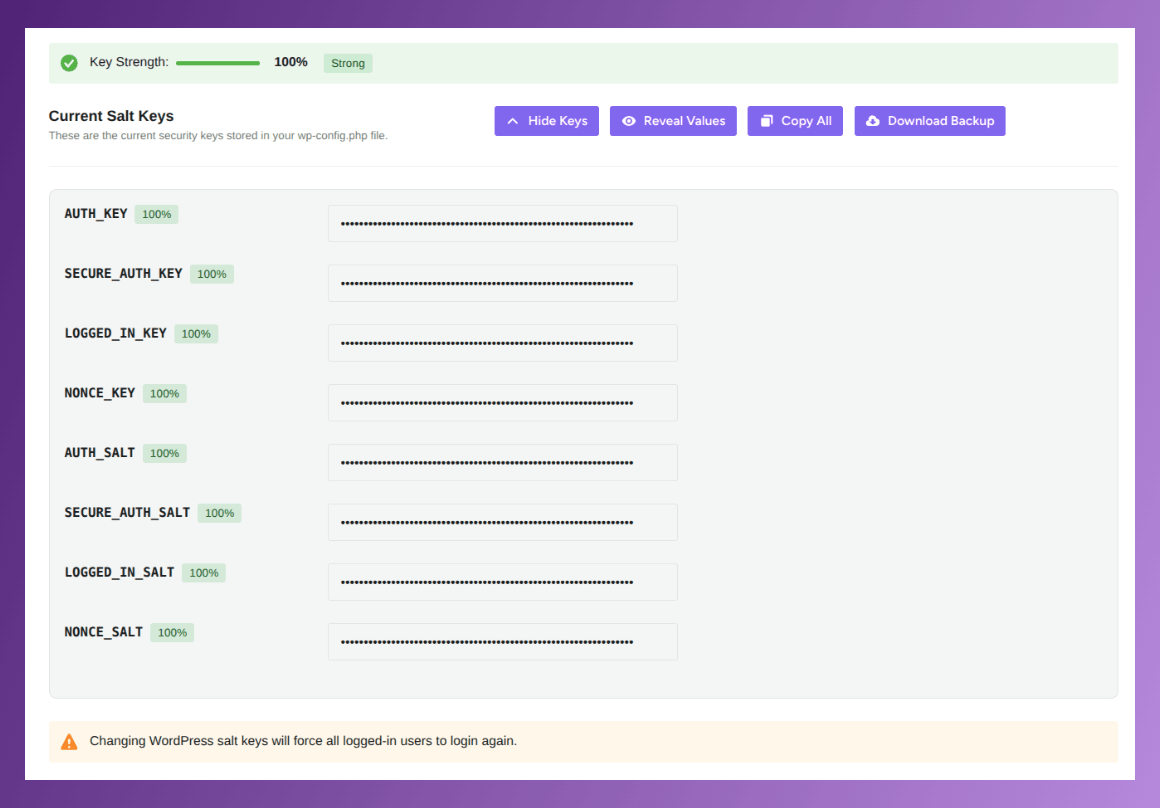Image resolution: width=1160 pixels, height=808 pixels.
Task: Click the Key Strength progress bar
Action: point(218,63)
